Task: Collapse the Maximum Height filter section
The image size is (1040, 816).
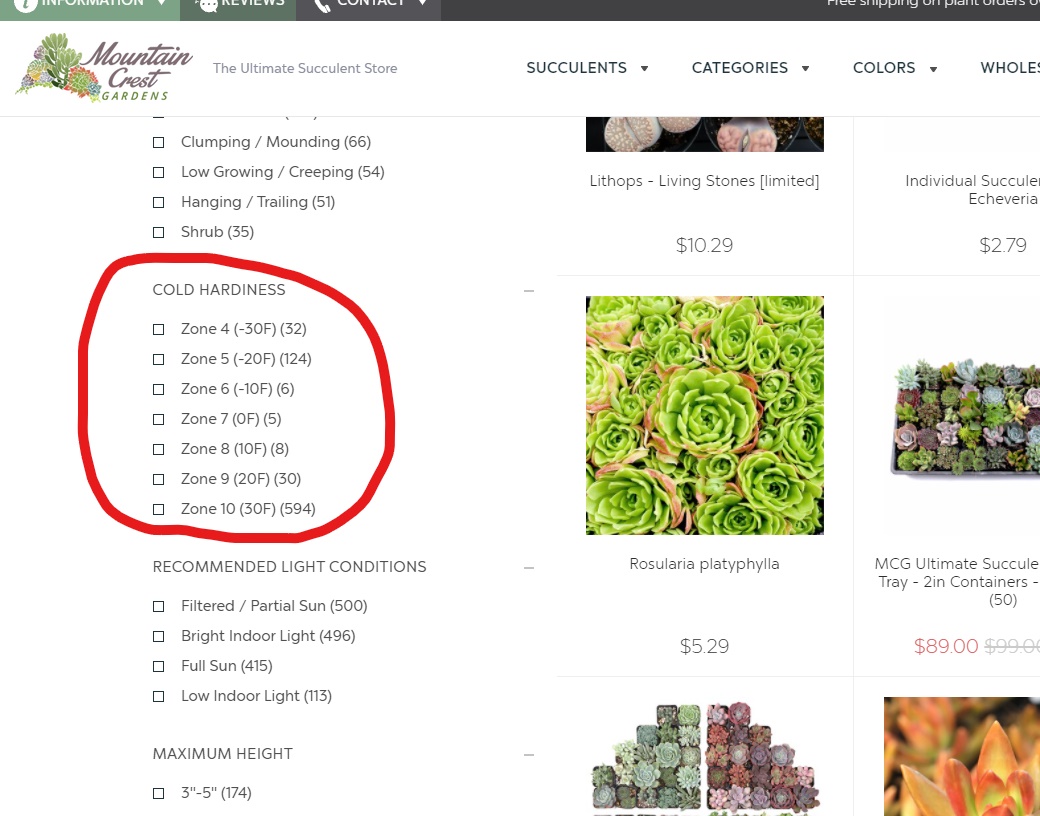Action: pyautogui.click(x=529, y=755)
